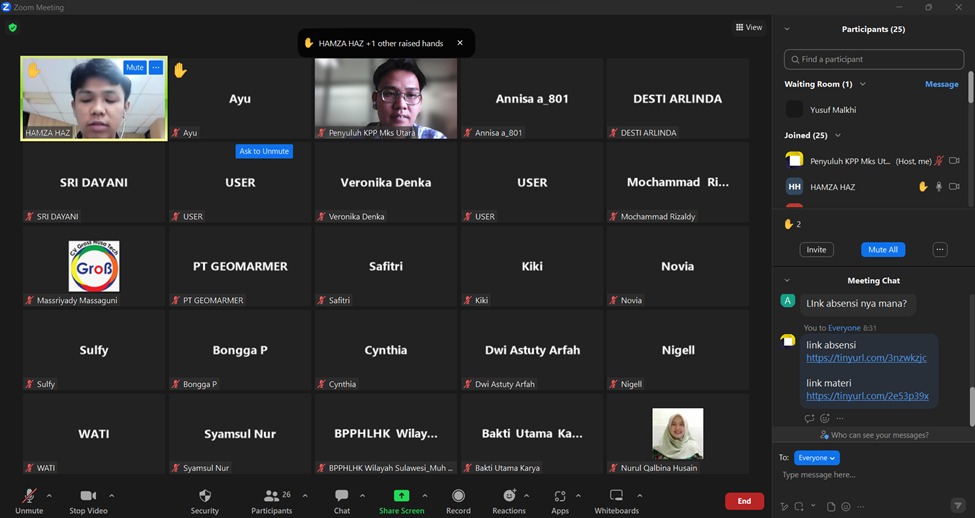
Task: Open the Apps panel
Action: [x=560, y=496]
